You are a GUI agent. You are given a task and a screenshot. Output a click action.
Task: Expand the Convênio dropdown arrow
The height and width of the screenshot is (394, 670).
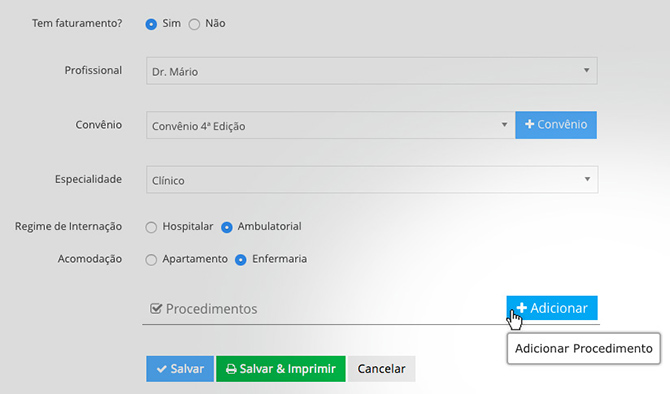click(504, 124)
